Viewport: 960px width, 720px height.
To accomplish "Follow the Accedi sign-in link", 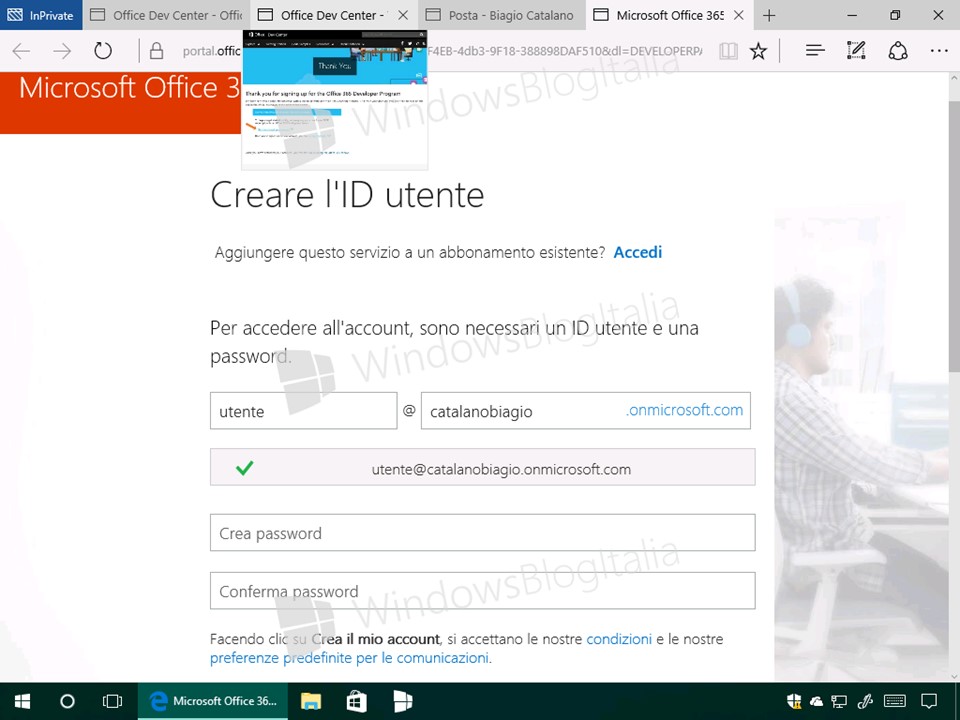I will coord(637,252).
